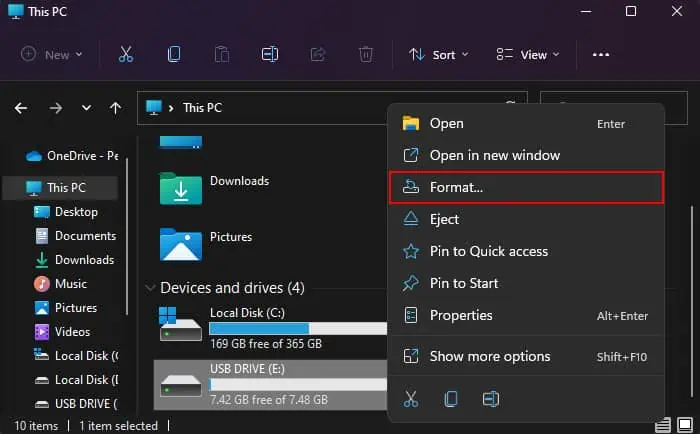700x434 pixels.
Task: Click the This PC address bar
Action: 300,108
